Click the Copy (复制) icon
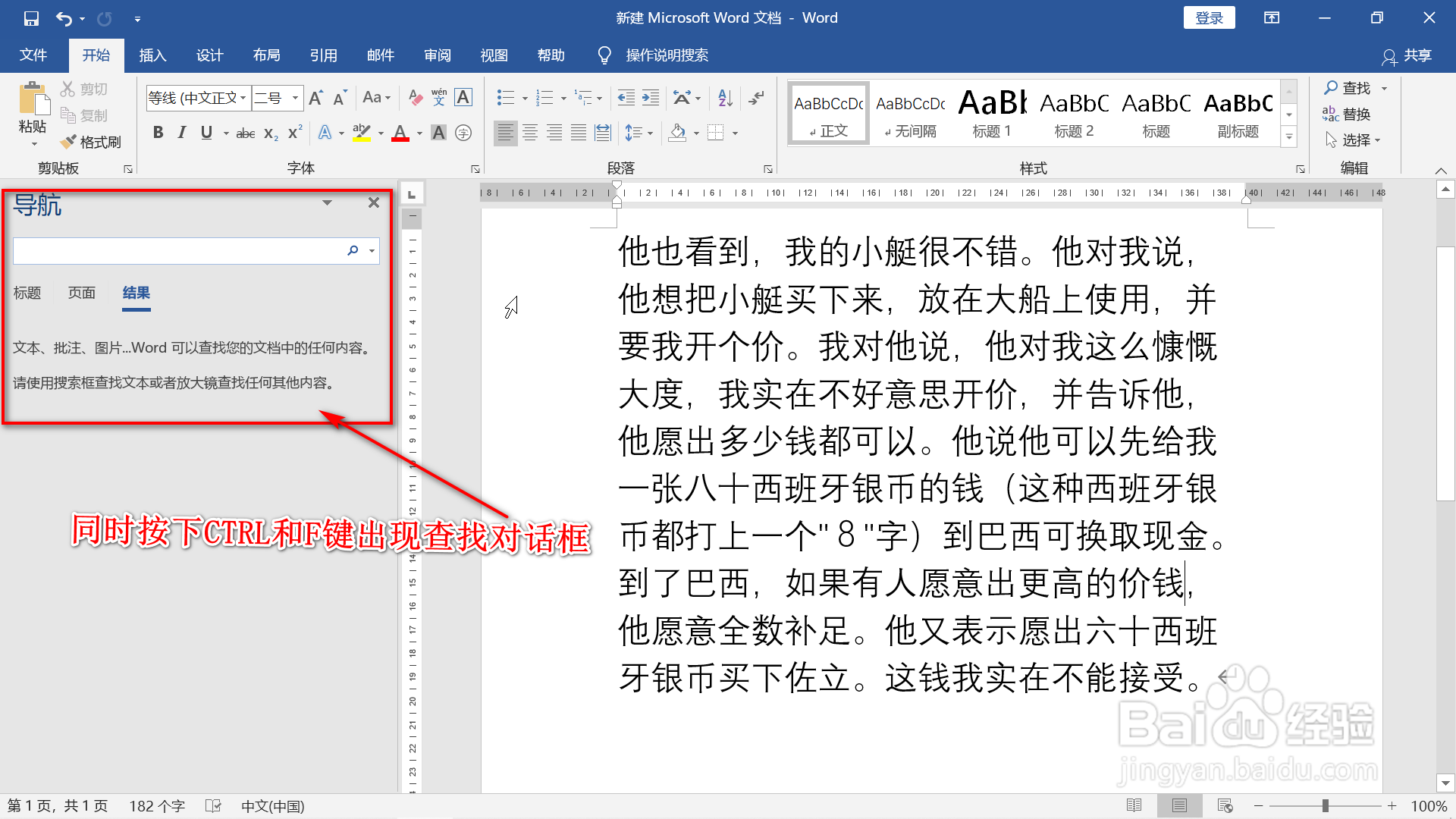Screen dimensions: 1456x819 coord(85,115)
